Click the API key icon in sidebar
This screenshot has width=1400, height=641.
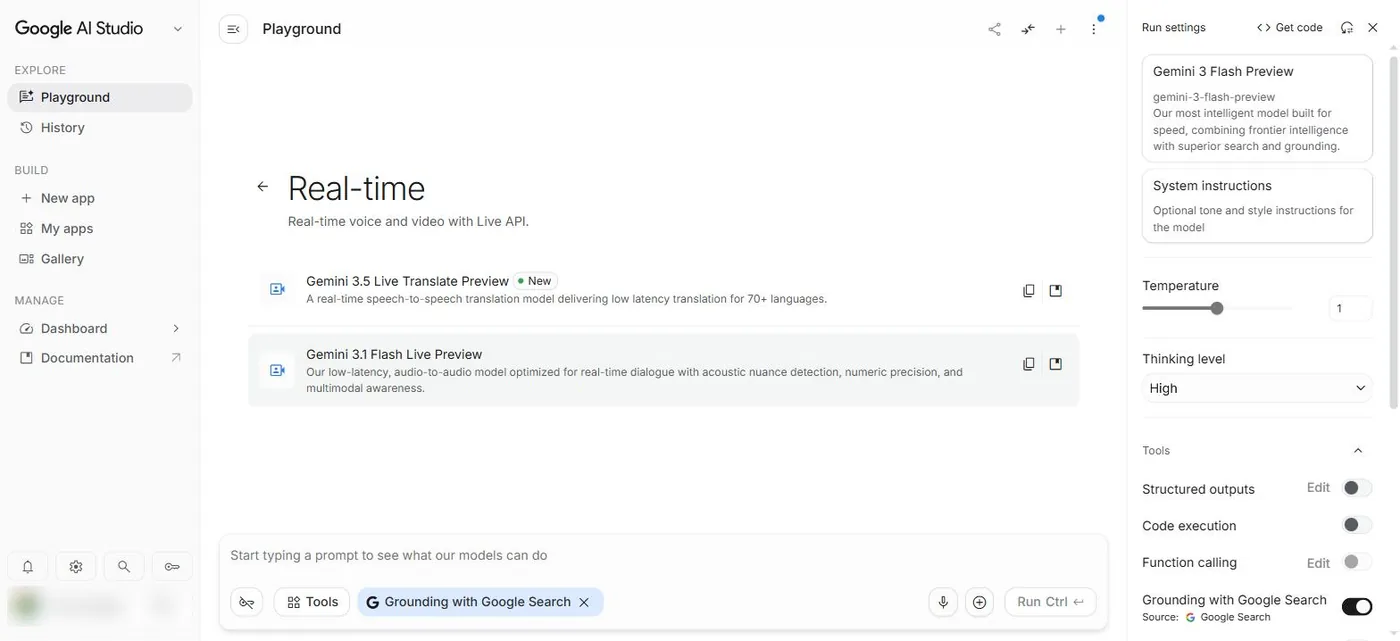click(x=172, y=567)
